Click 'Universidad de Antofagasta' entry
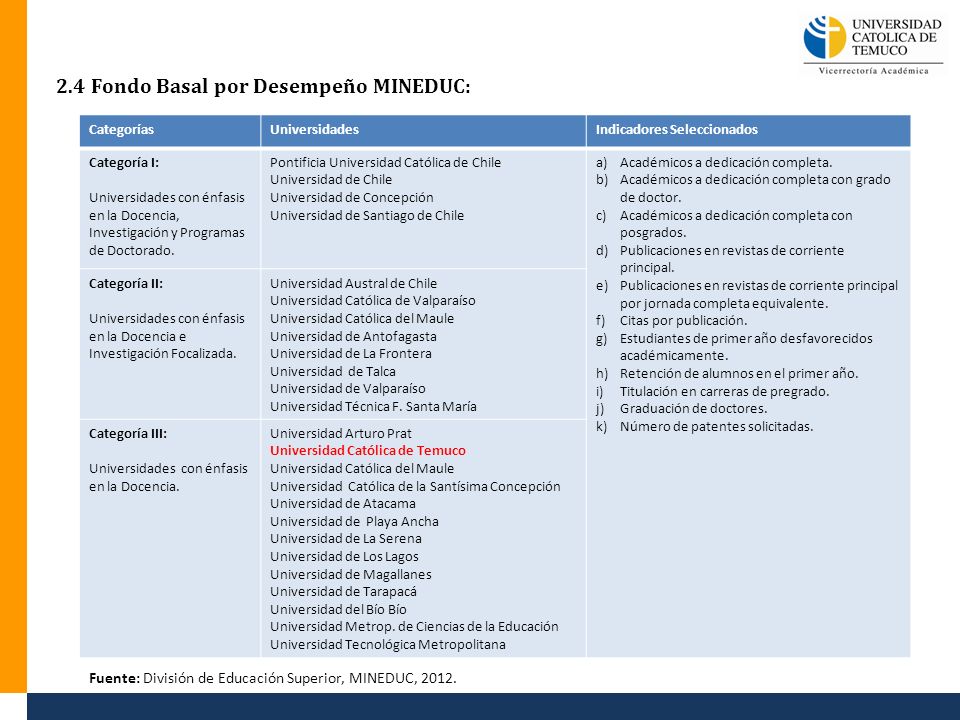 point(353,336)
